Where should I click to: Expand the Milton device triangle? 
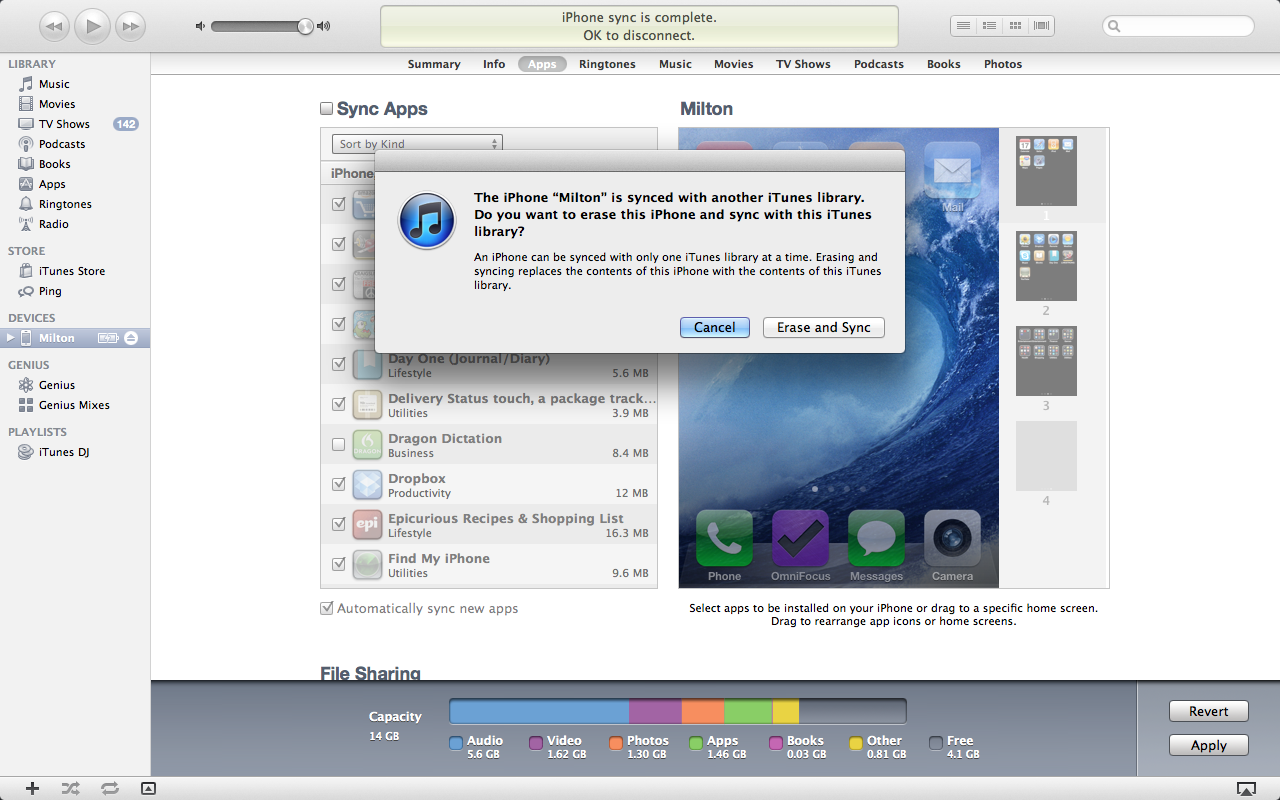(x=11, y=338)
